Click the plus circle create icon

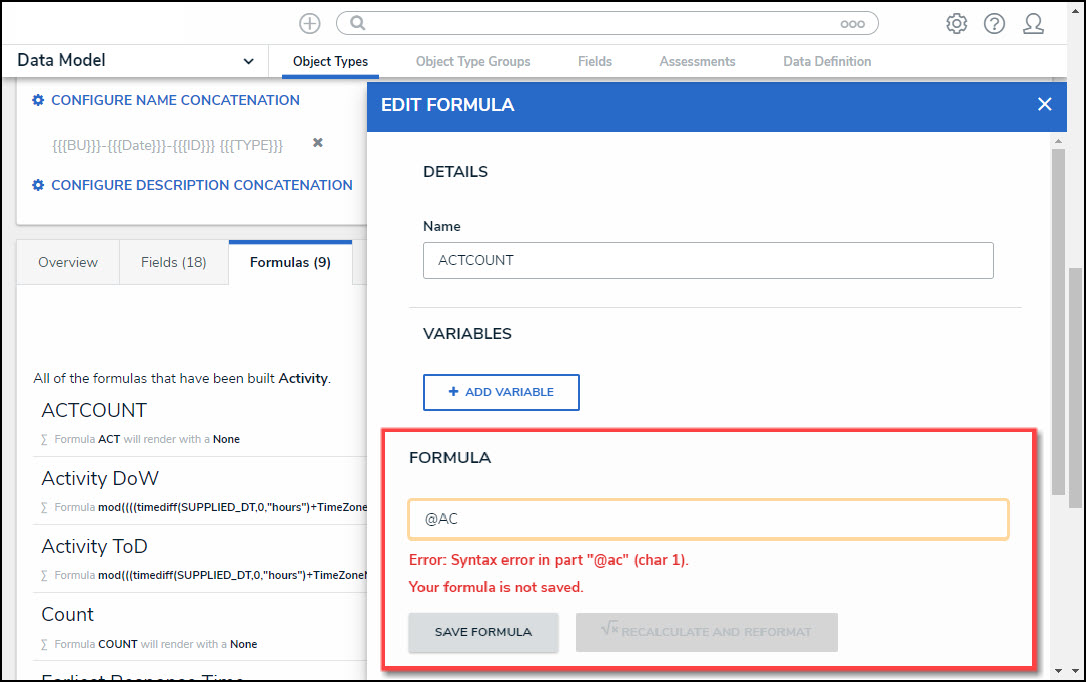[310, 23]
